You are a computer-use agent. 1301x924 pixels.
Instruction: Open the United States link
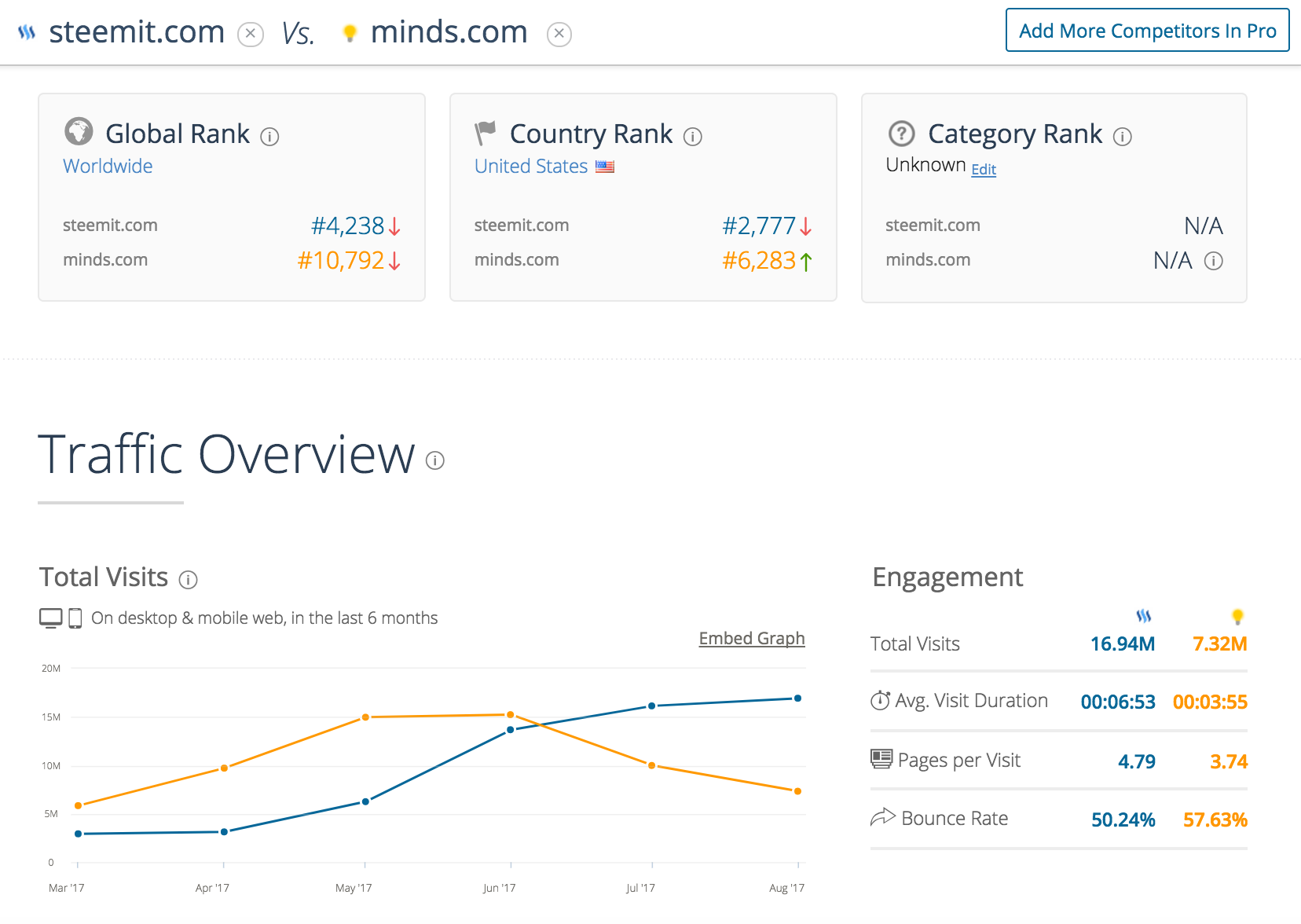coord(531,166)
